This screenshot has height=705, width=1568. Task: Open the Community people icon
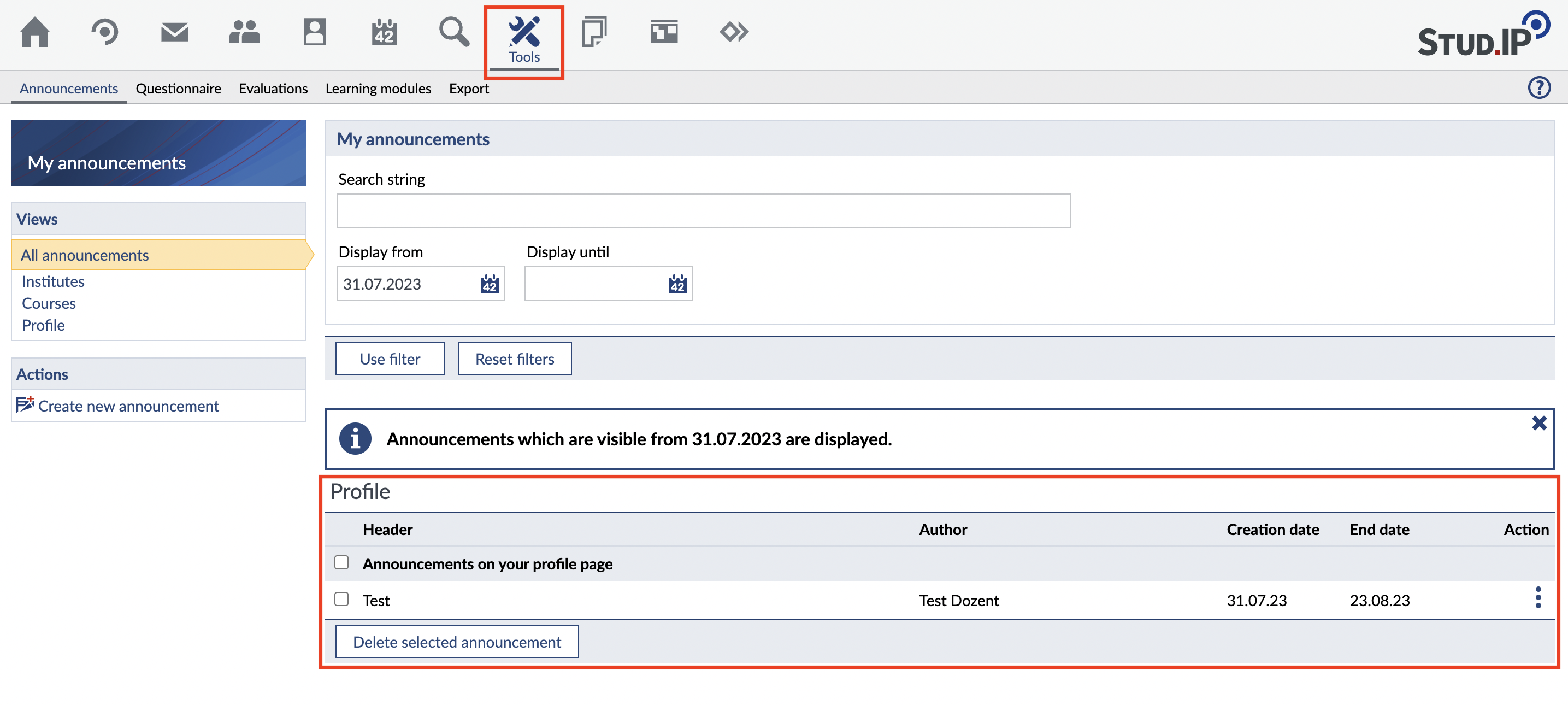[x=244, y=32]
